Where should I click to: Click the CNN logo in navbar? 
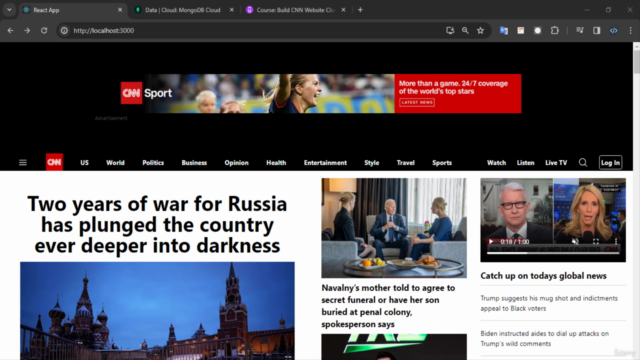click(x=54, y=162)
